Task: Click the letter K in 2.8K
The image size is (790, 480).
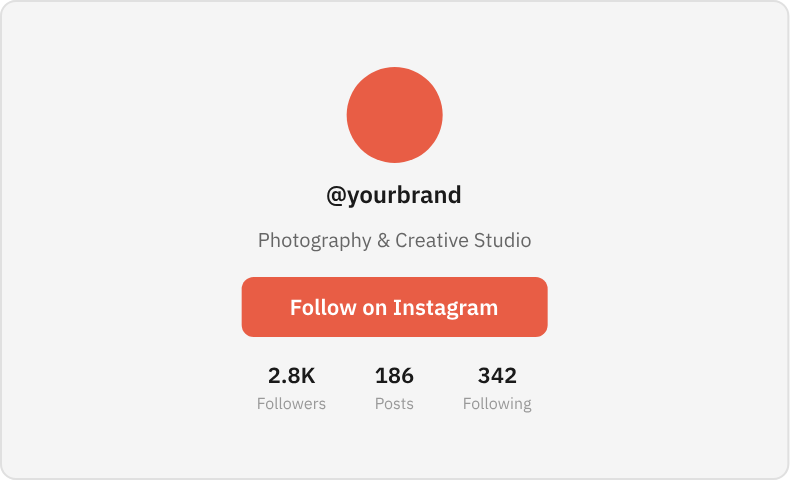Action: [x=308, y=376]
